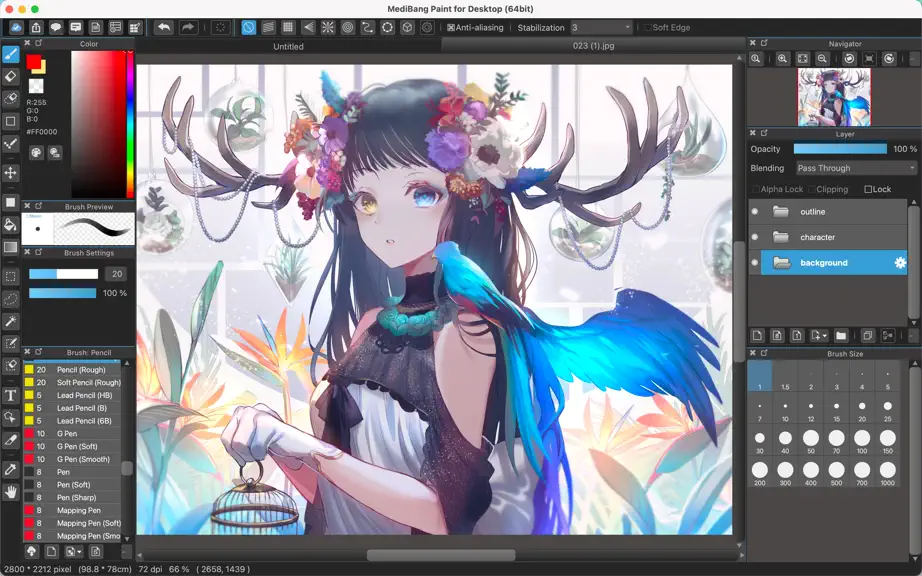The image size is (922, 576).
Task: Click Navigator zoom in magnifier
Action: click(x=782, y=59)
